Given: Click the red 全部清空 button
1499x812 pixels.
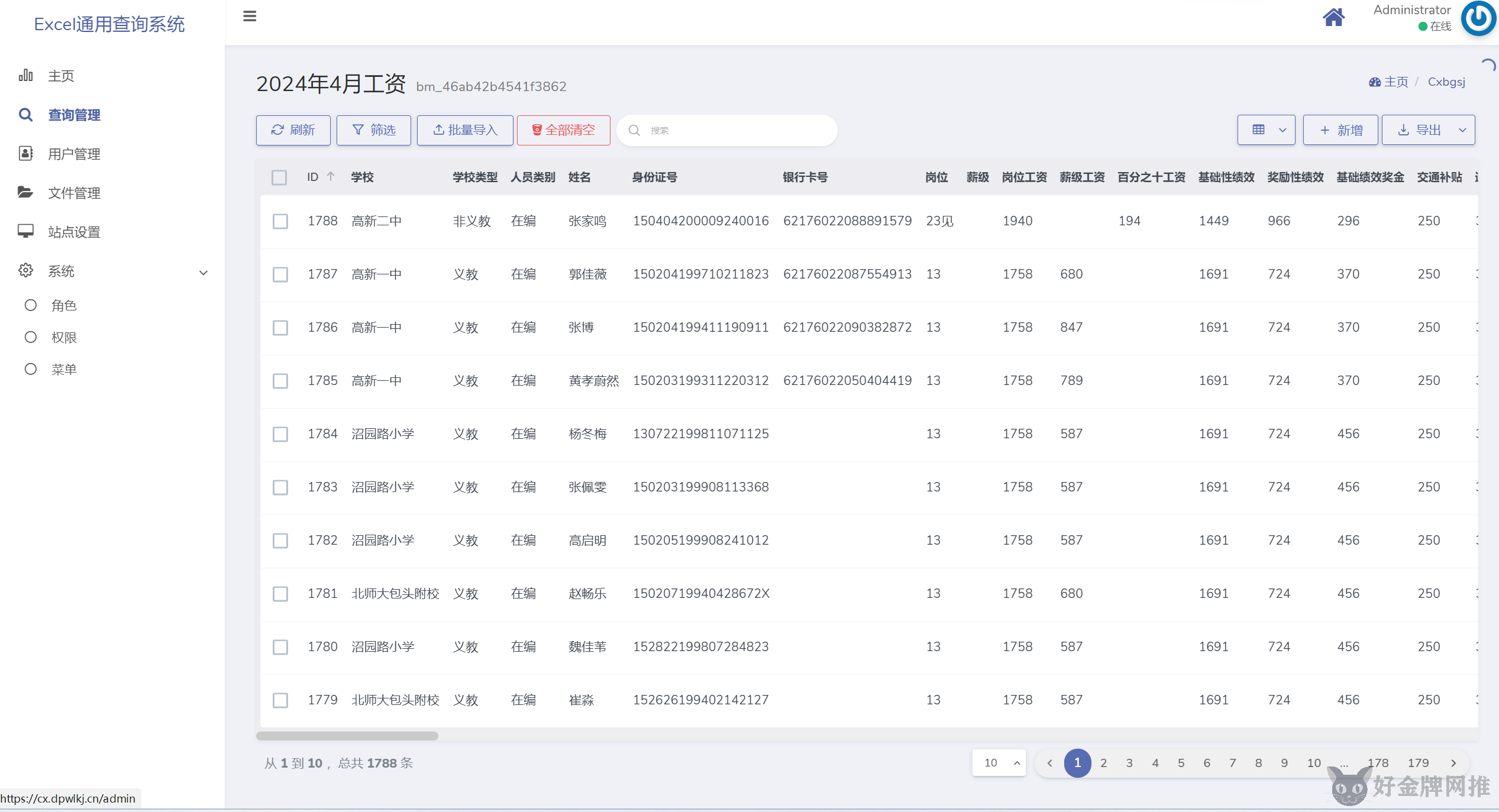Looking at the screenshot, I should tap(563, 130).
